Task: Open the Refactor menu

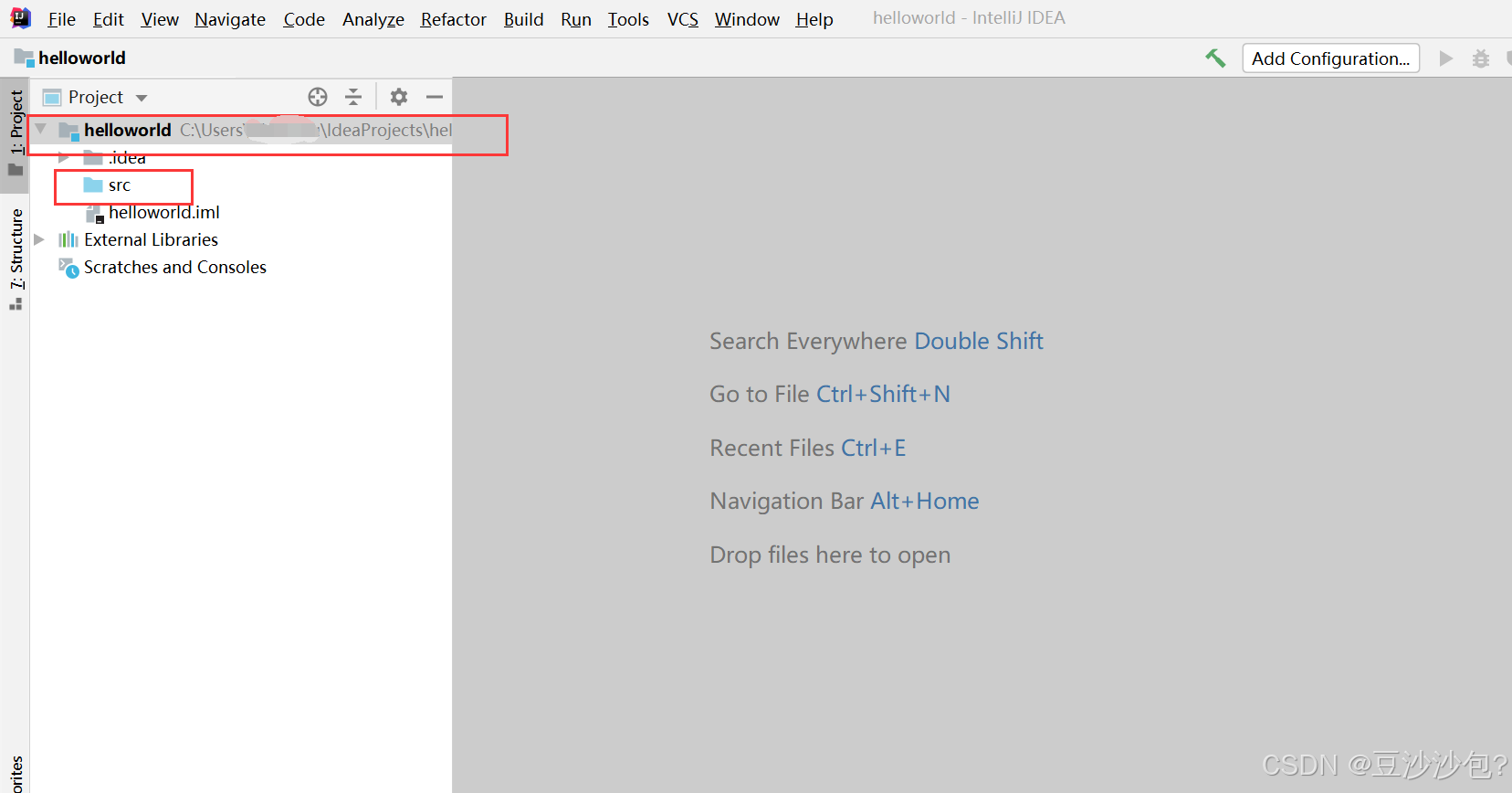Action: click(x=454, y=19)
